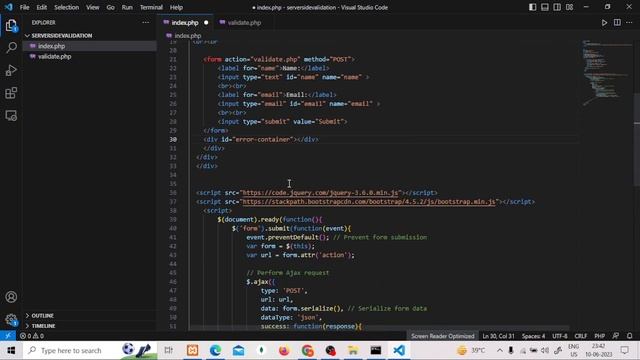The image size is (640, 360).
Task: Switch to the index.php editor tab
Action: [184, 23]
